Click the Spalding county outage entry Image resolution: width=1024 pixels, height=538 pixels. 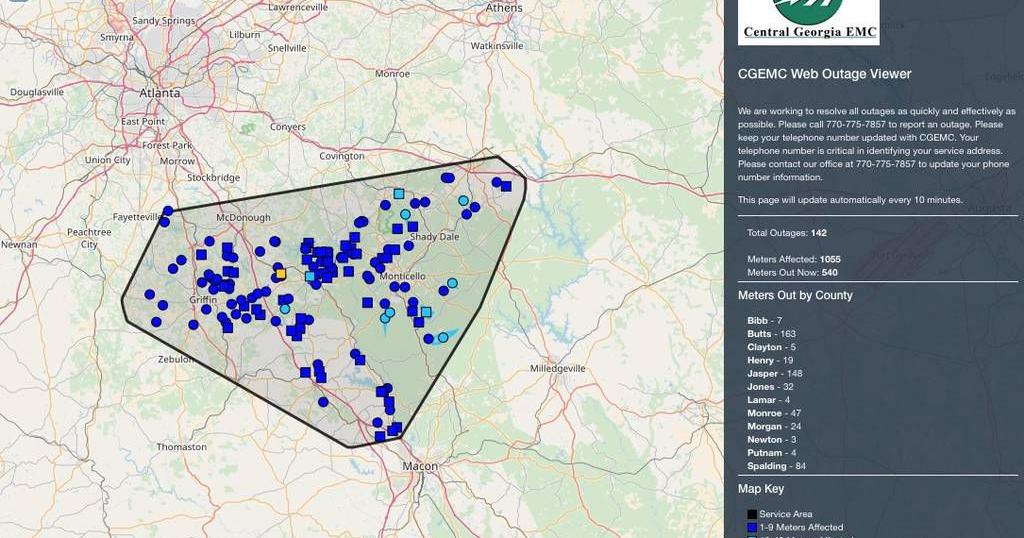(x=776, y=466)
